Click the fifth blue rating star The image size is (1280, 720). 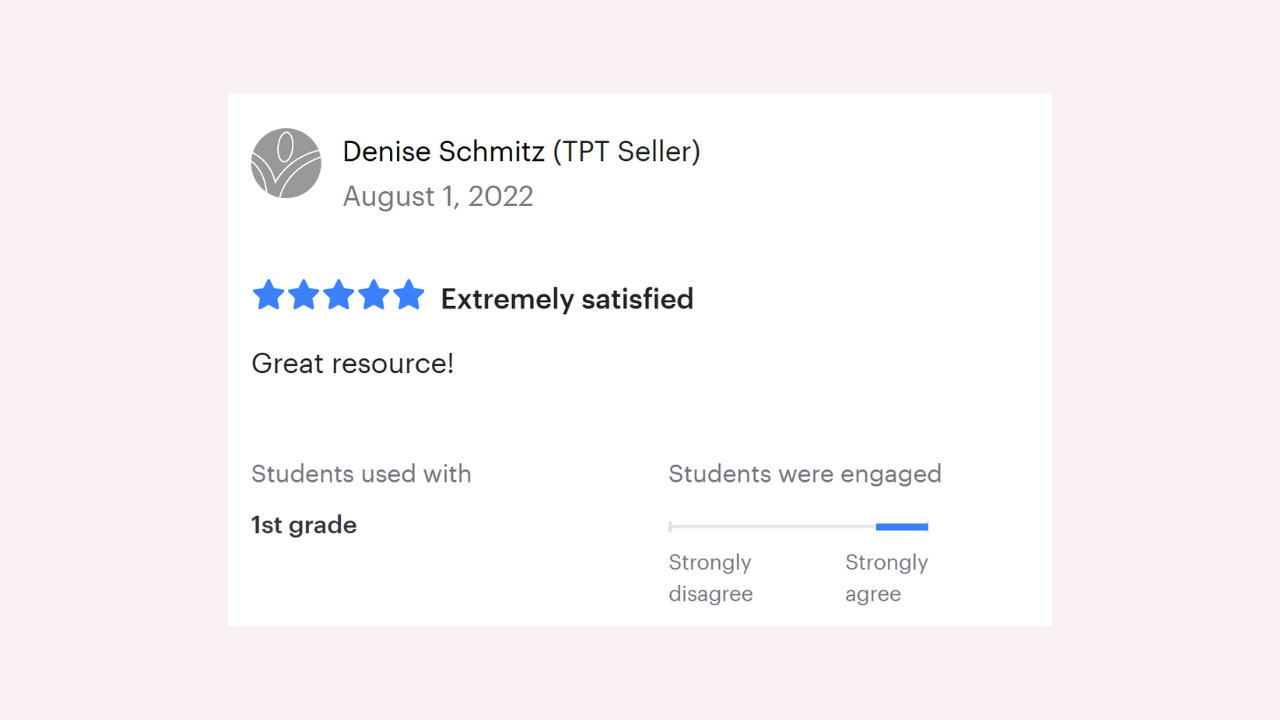tap(408, 296)
